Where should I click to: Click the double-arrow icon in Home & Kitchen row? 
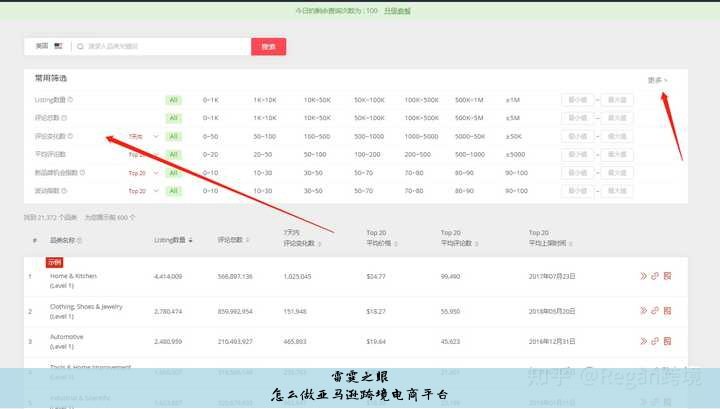pyautogui.click(x=643, y=276)
